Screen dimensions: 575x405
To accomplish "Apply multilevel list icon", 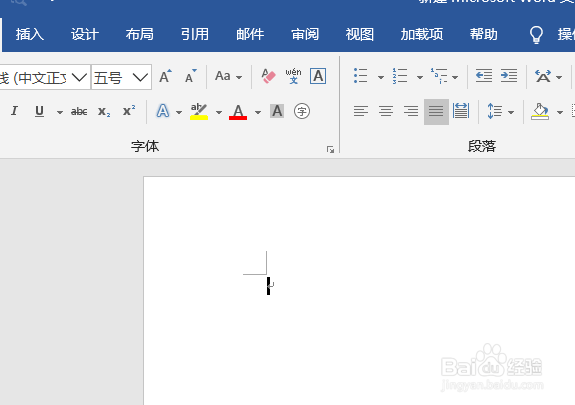I will (439, 76).
